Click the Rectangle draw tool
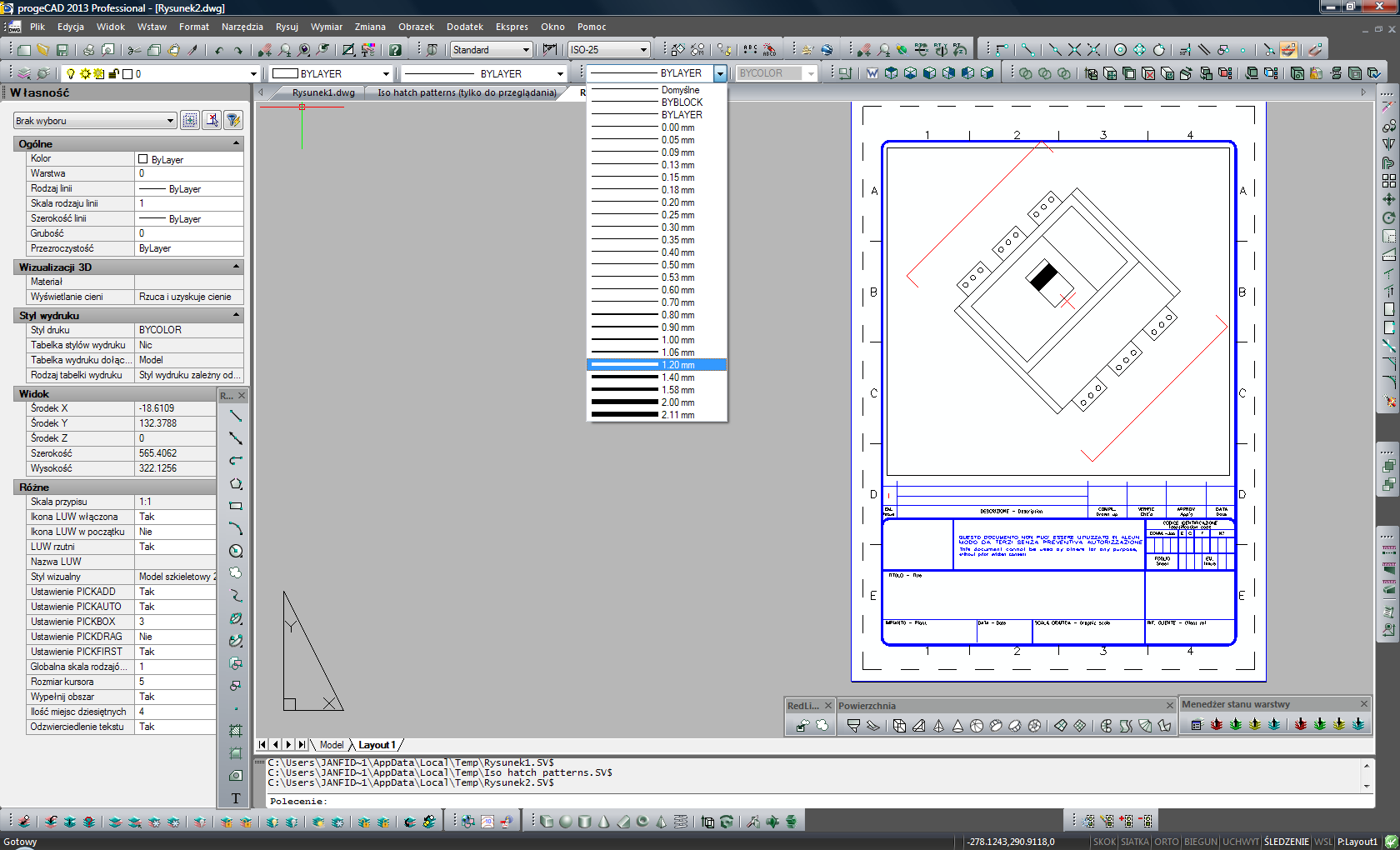The height and width of the screenshot is (850, 1400). [x=236, y=506]
